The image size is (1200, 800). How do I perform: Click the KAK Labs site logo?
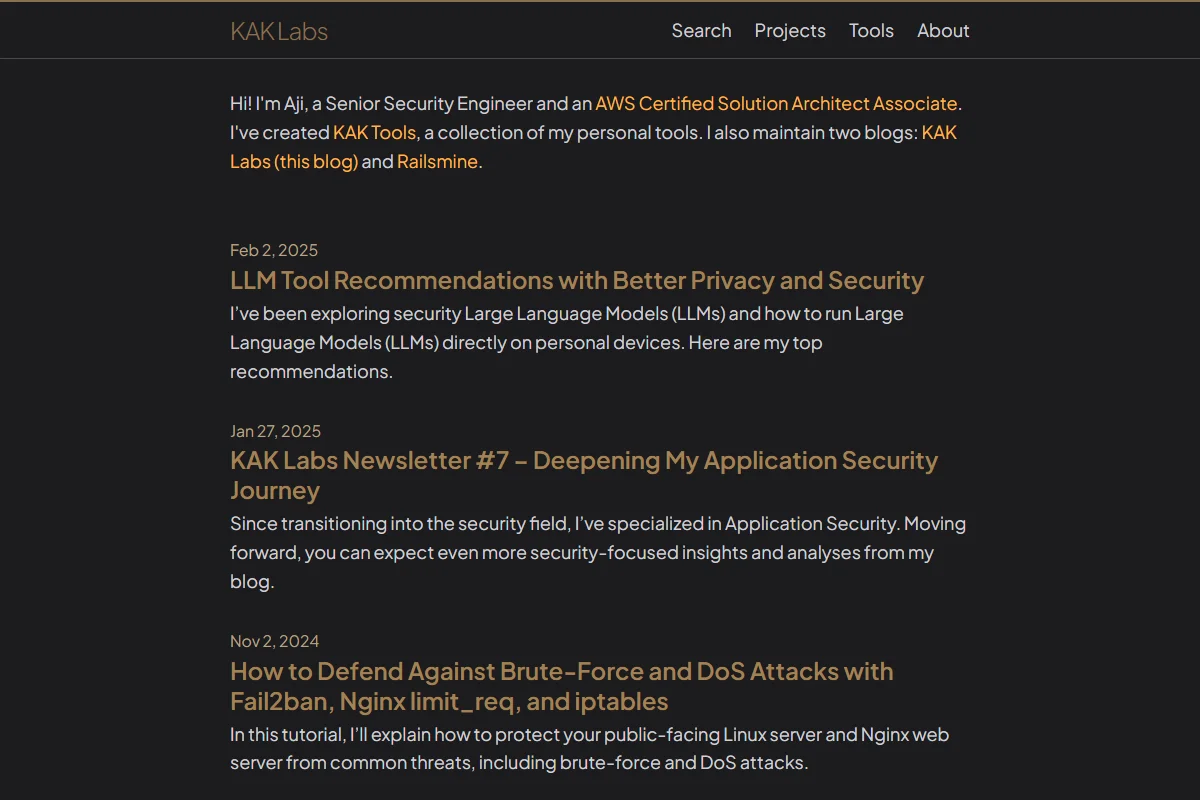tap(279, 31)
